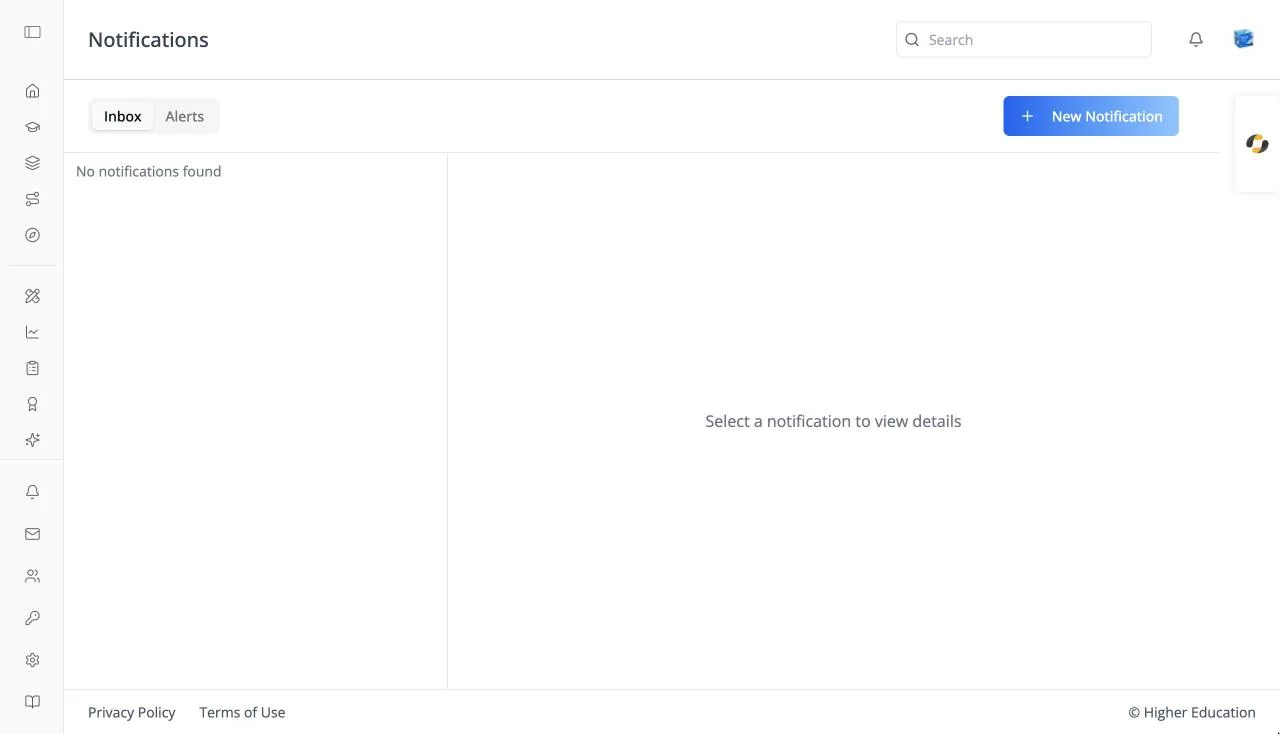This screenshot has height=734, width=1280.
Task: Open the graduation cap icon in sidebar
Action: pyautogui.click(x=32, y=127)
